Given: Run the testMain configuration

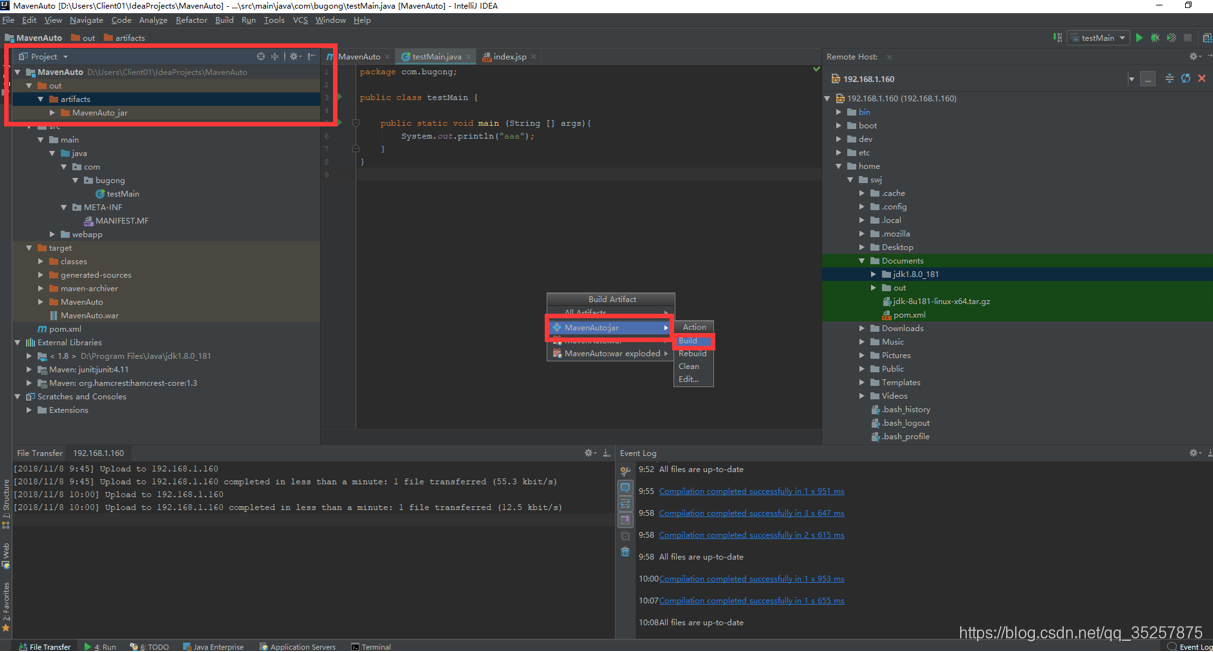Looking at the screenshot, I should (x=1139, y=38).
